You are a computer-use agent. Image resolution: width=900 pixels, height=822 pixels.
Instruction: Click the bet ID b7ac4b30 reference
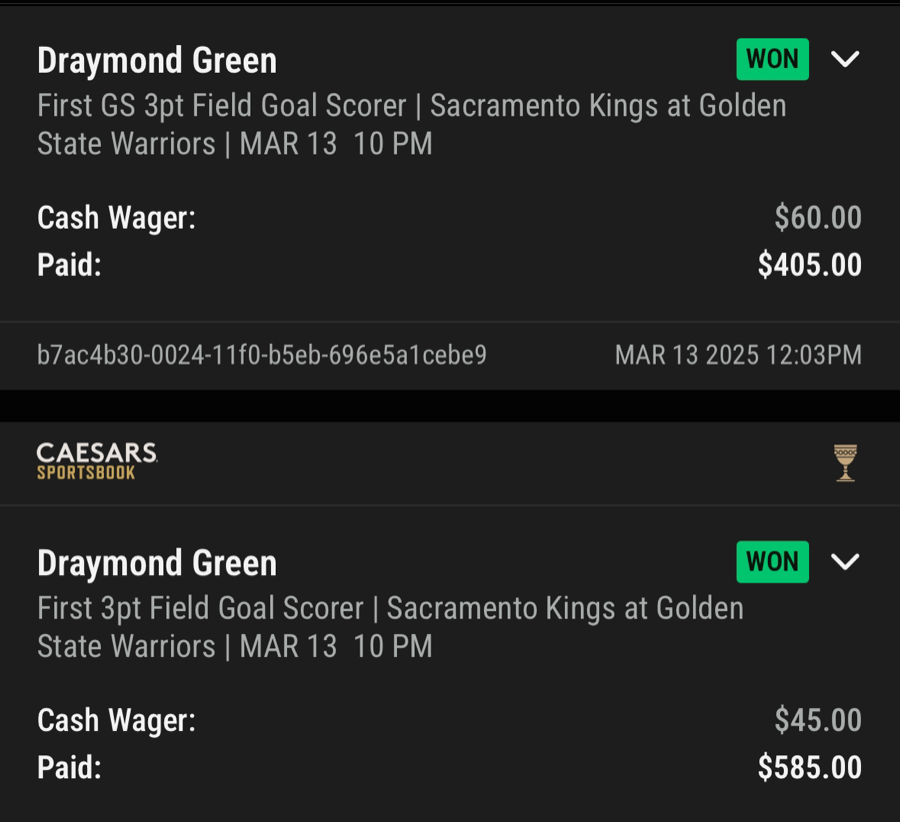[262, 355]
